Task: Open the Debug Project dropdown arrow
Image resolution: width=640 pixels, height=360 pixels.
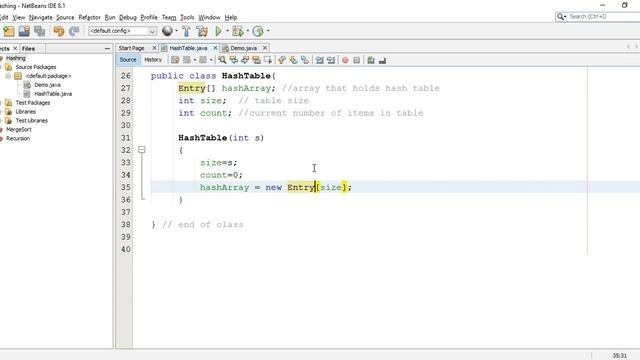Action: (247, 31)
